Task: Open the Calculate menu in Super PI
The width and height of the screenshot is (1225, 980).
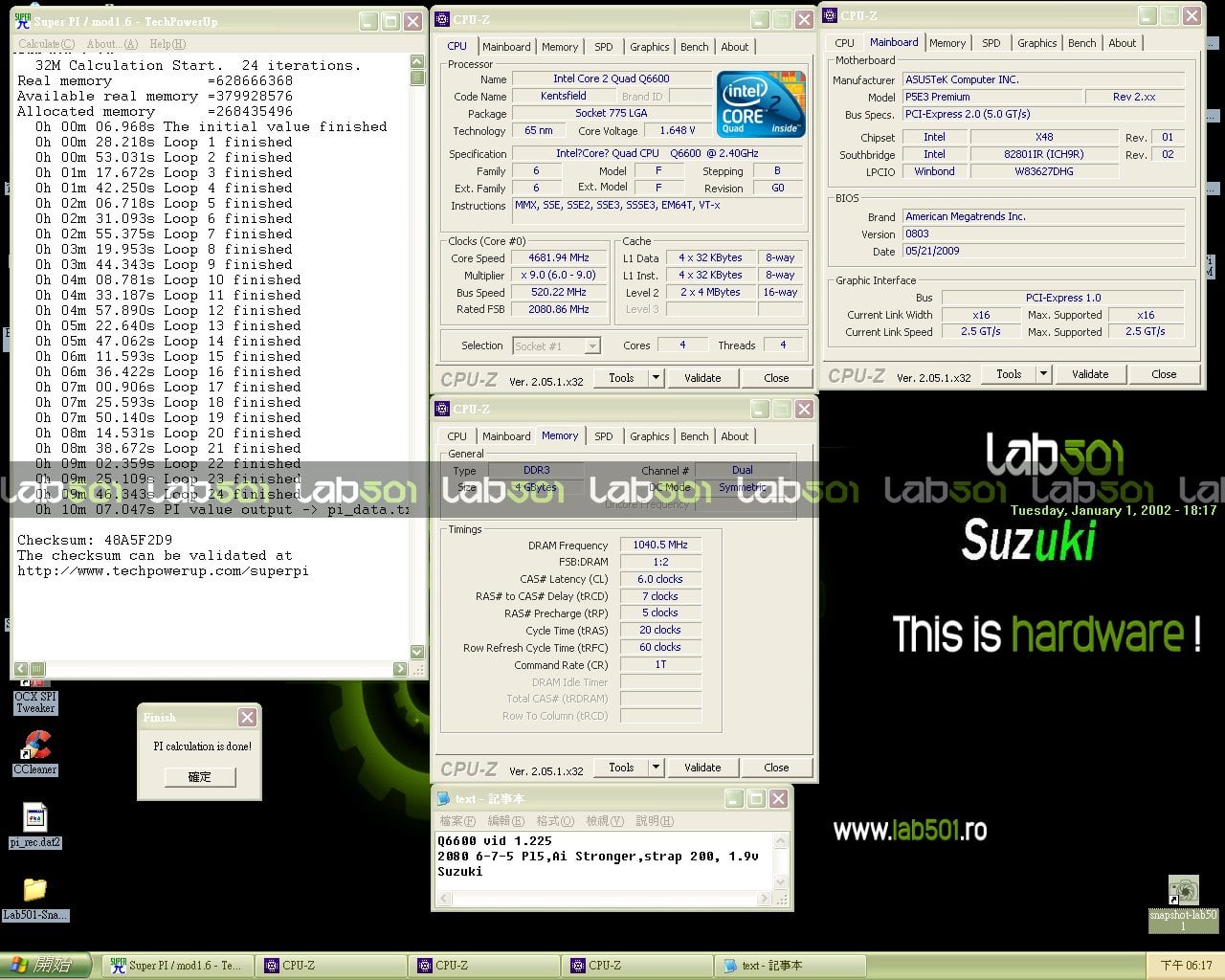Action: [x=46, y=44]
